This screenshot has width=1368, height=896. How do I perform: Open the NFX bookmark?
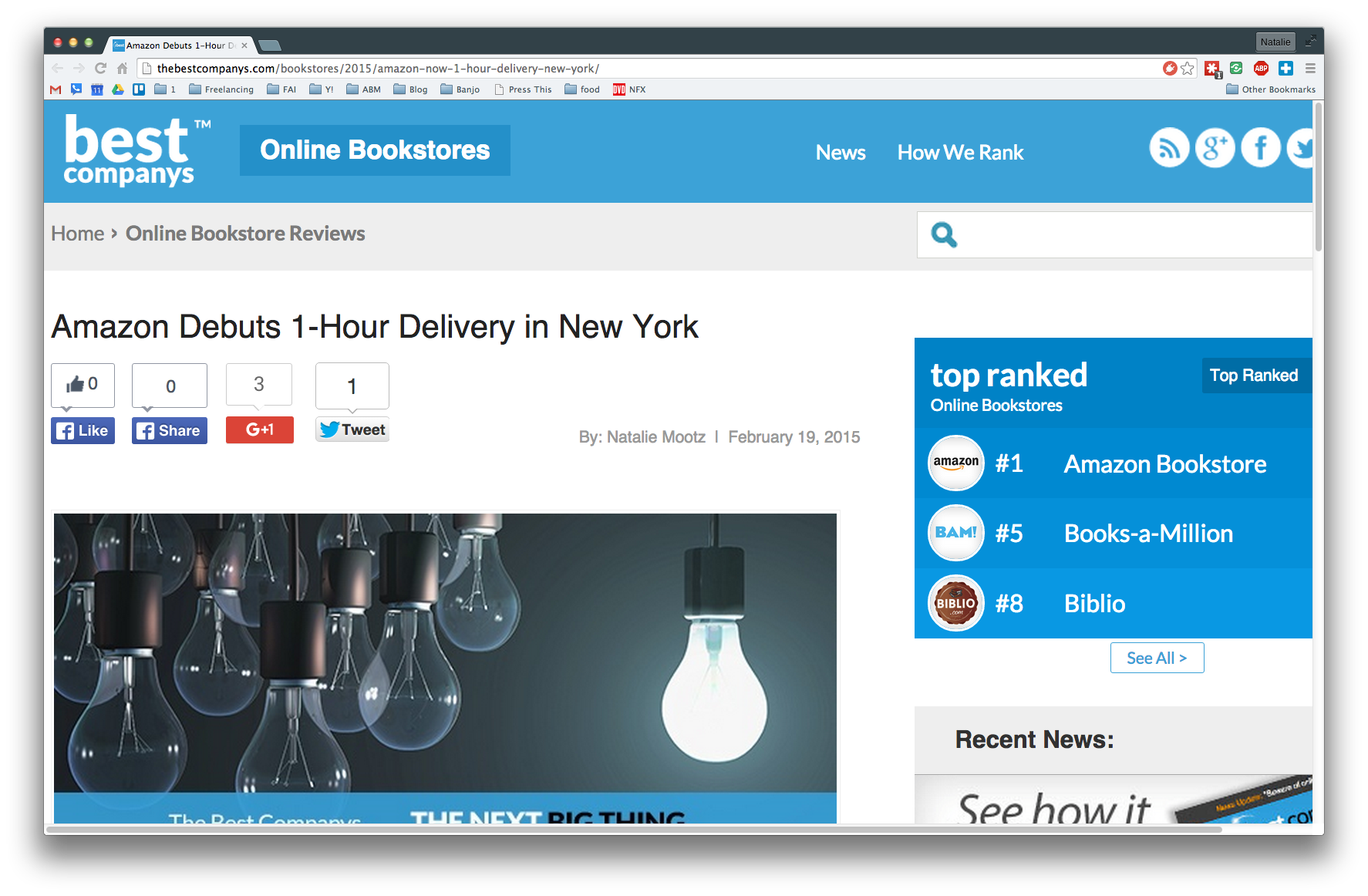(629, 89)
